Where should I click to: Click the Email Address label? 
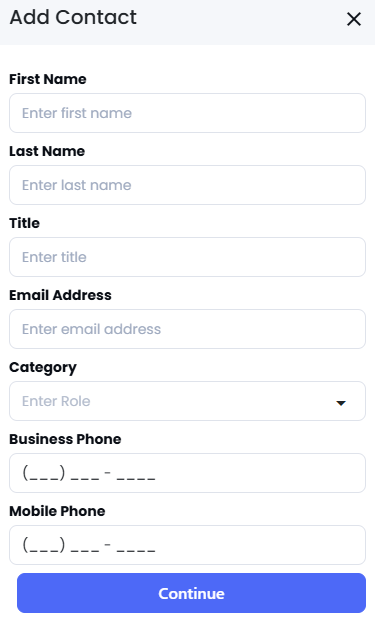pos(60,295)
